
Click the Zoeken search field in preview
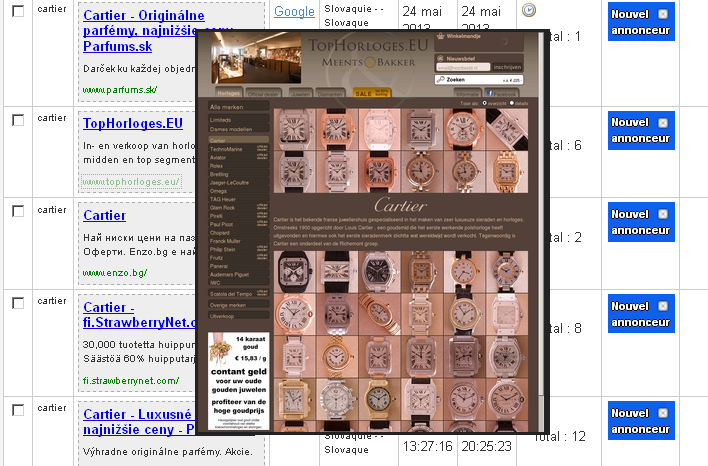click(479, 79)
